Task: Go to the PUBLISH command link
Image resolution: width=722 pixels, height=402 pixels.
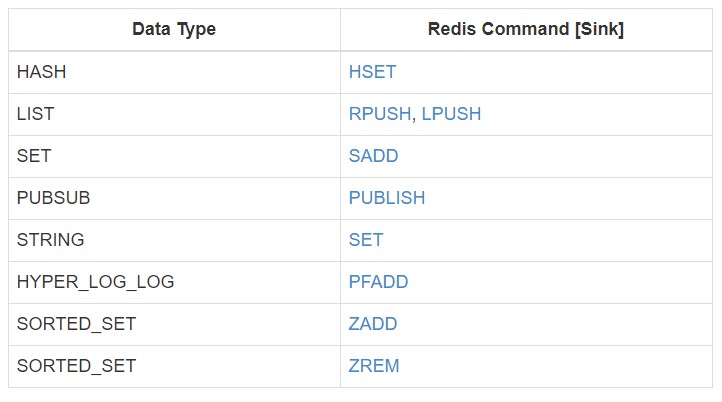Action: tap(387, 198)
